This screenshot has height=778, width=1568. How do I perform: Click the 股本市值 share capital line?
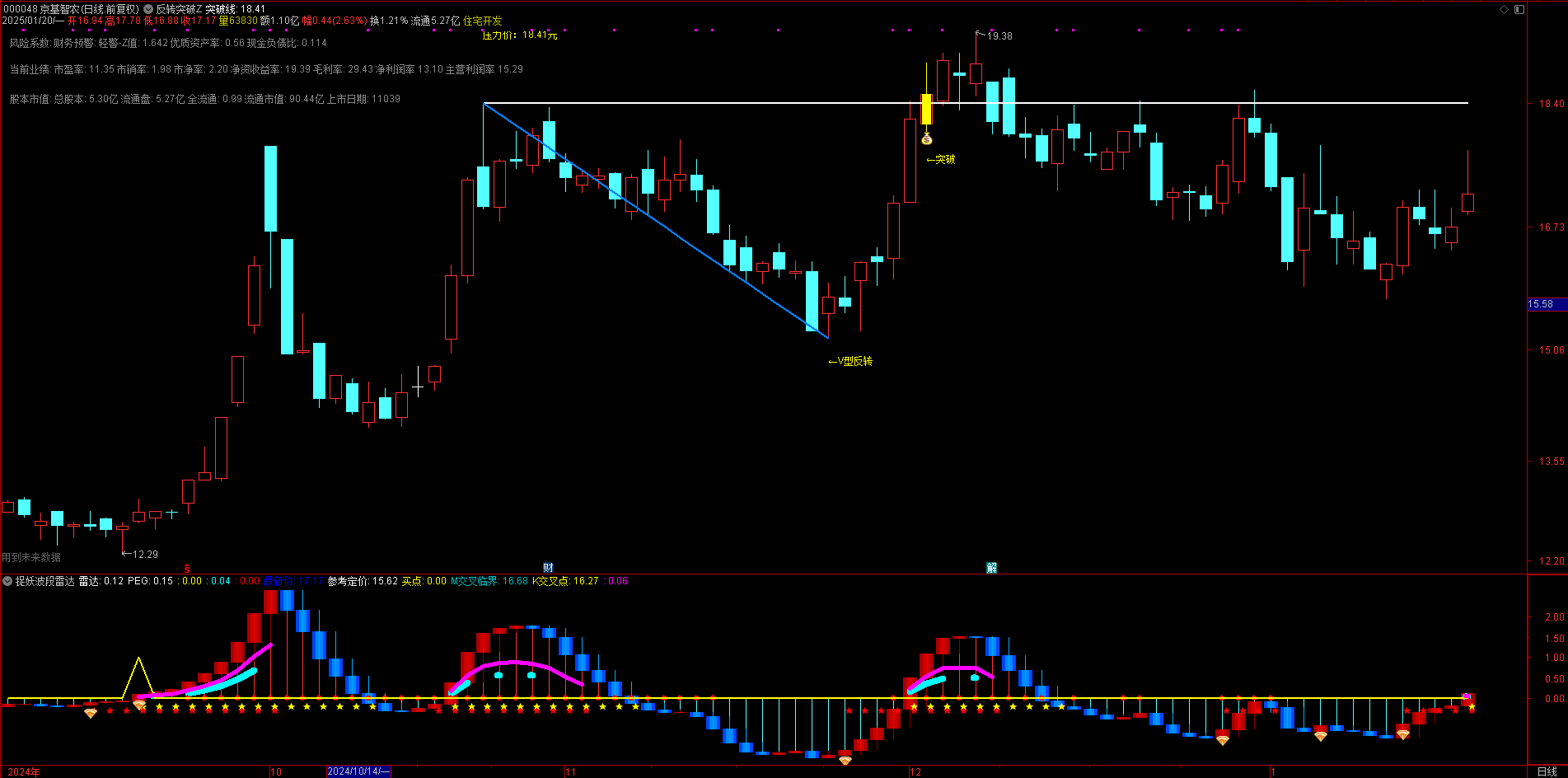coord(205,99)
